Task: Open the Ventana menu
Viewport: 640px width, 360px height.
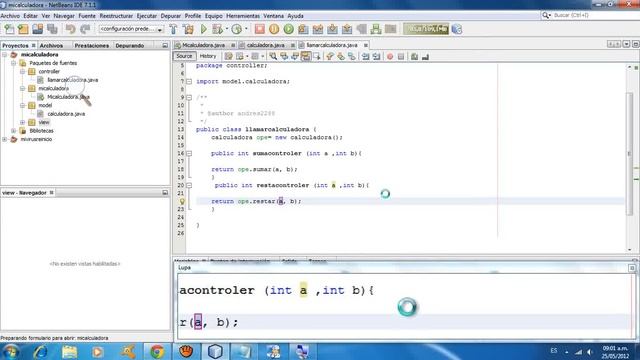Action: click(x=273, y=16)
